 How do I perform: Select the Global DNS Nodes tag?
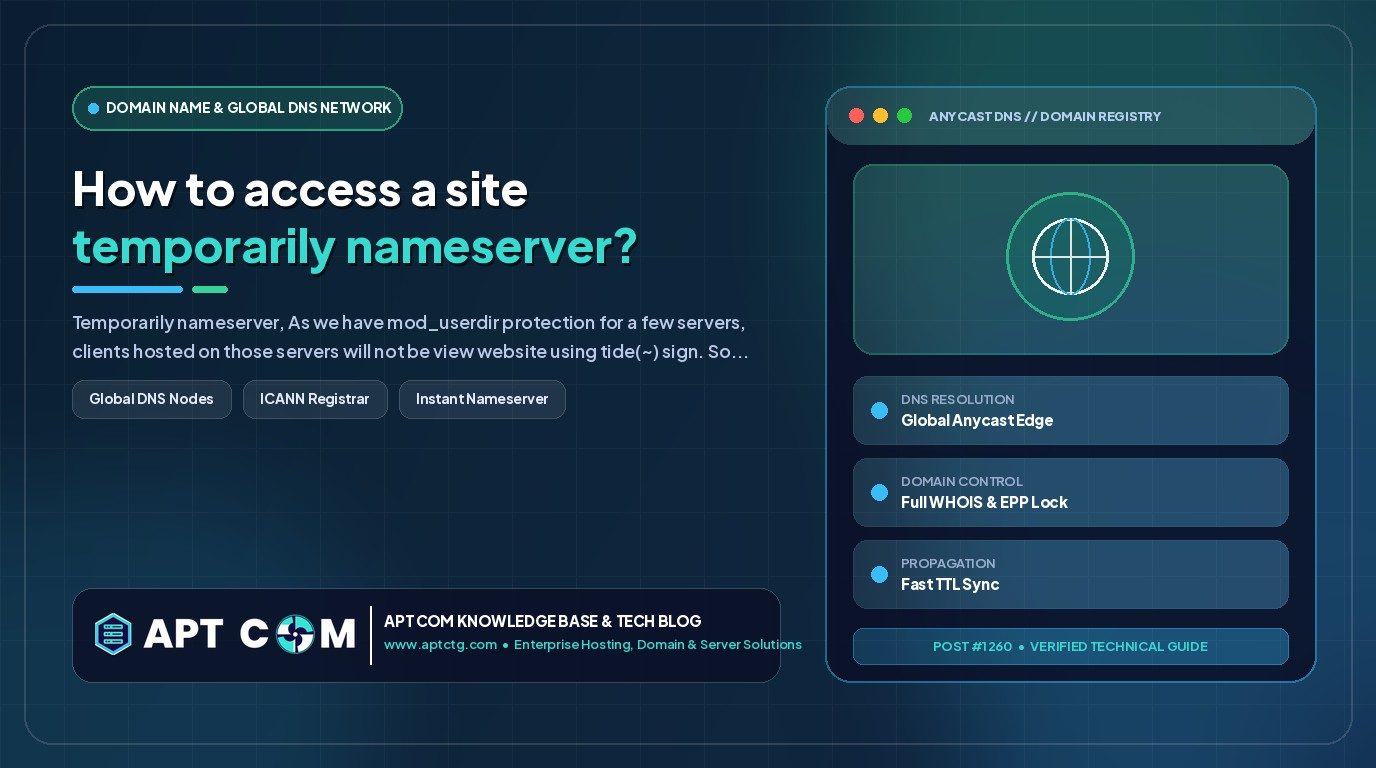(152, 399)
